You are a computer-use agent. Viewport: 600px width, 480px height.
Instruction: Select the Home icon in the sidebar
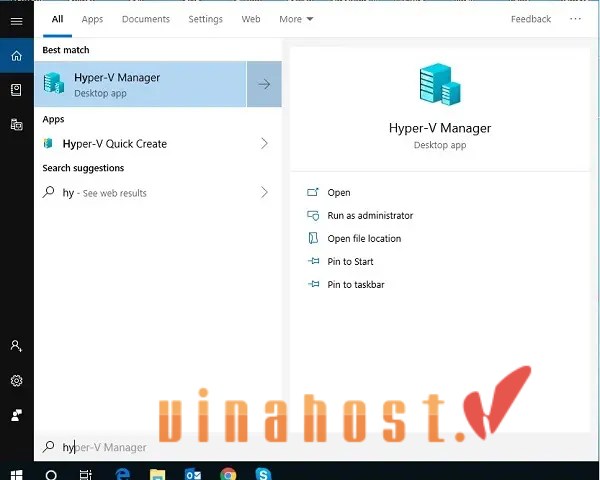tap(16, 56)
